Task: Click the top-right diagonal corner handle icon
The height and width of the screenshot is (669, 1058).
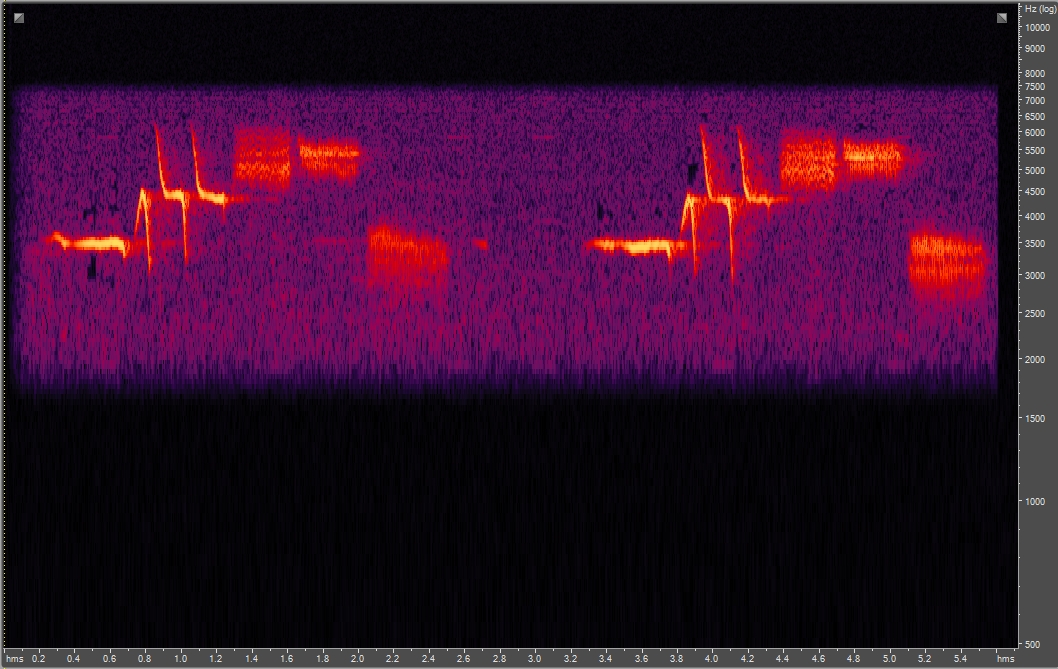Action: tap(1000, 16)
